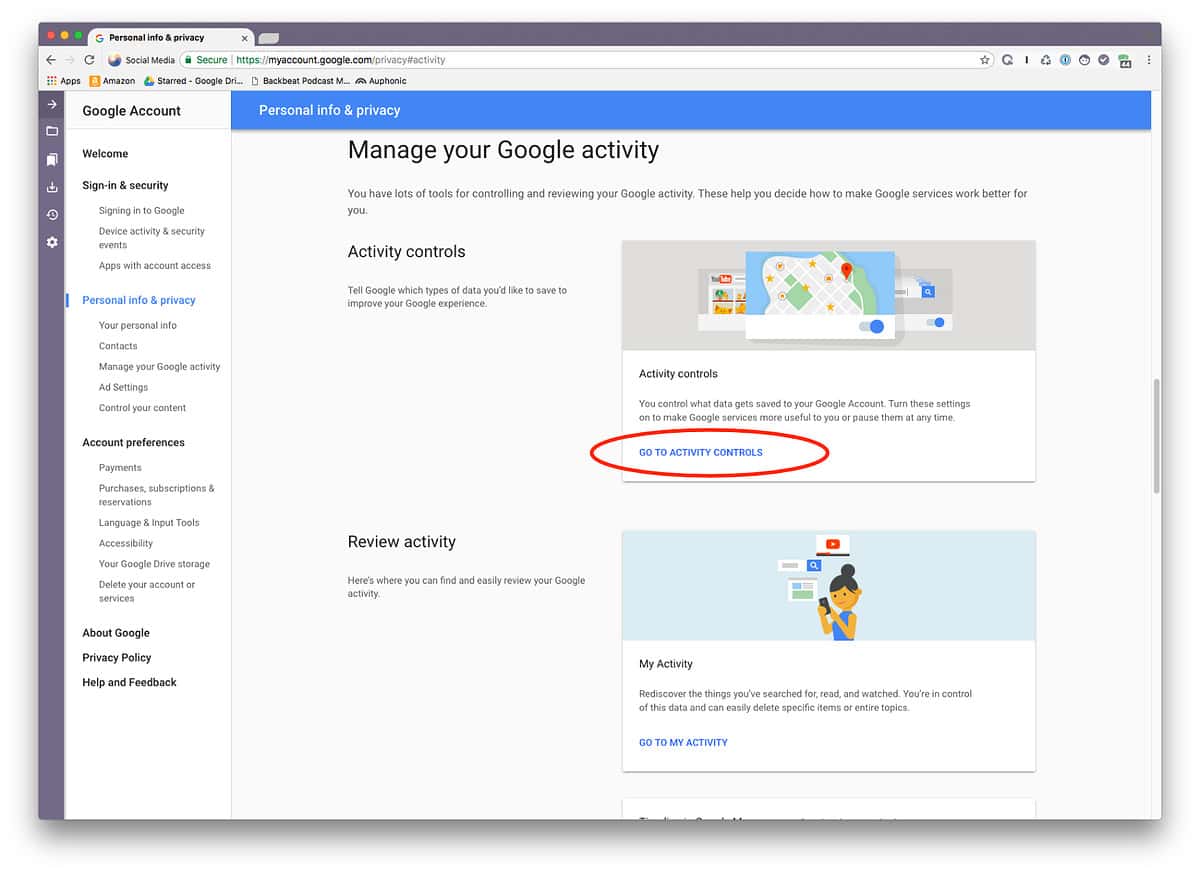Click the Social Media profile avatar icon
This screenshot has width=1200, height=873.
click(x=114, y=60)
